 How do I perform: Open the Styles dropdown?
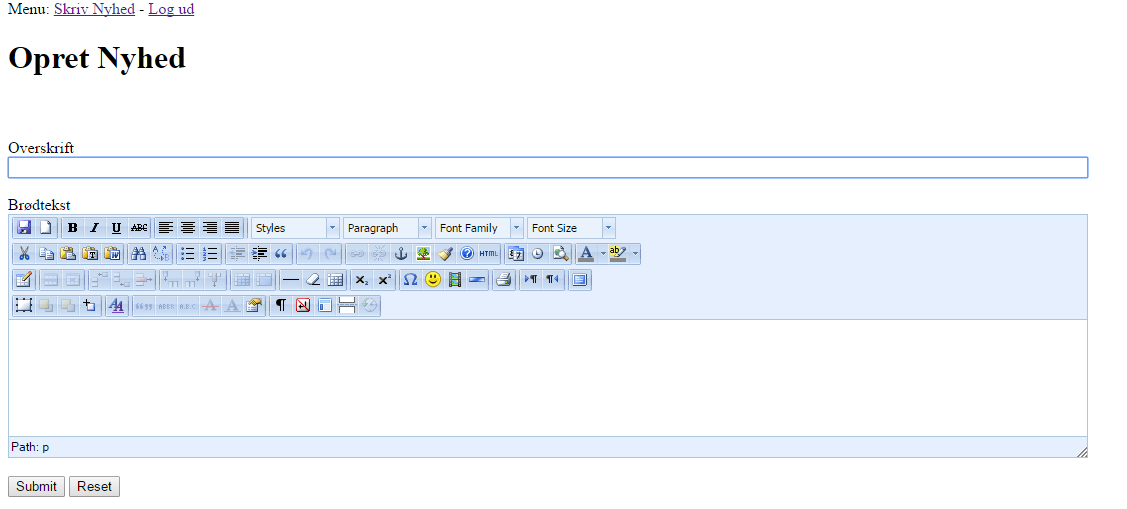point(295,228)
